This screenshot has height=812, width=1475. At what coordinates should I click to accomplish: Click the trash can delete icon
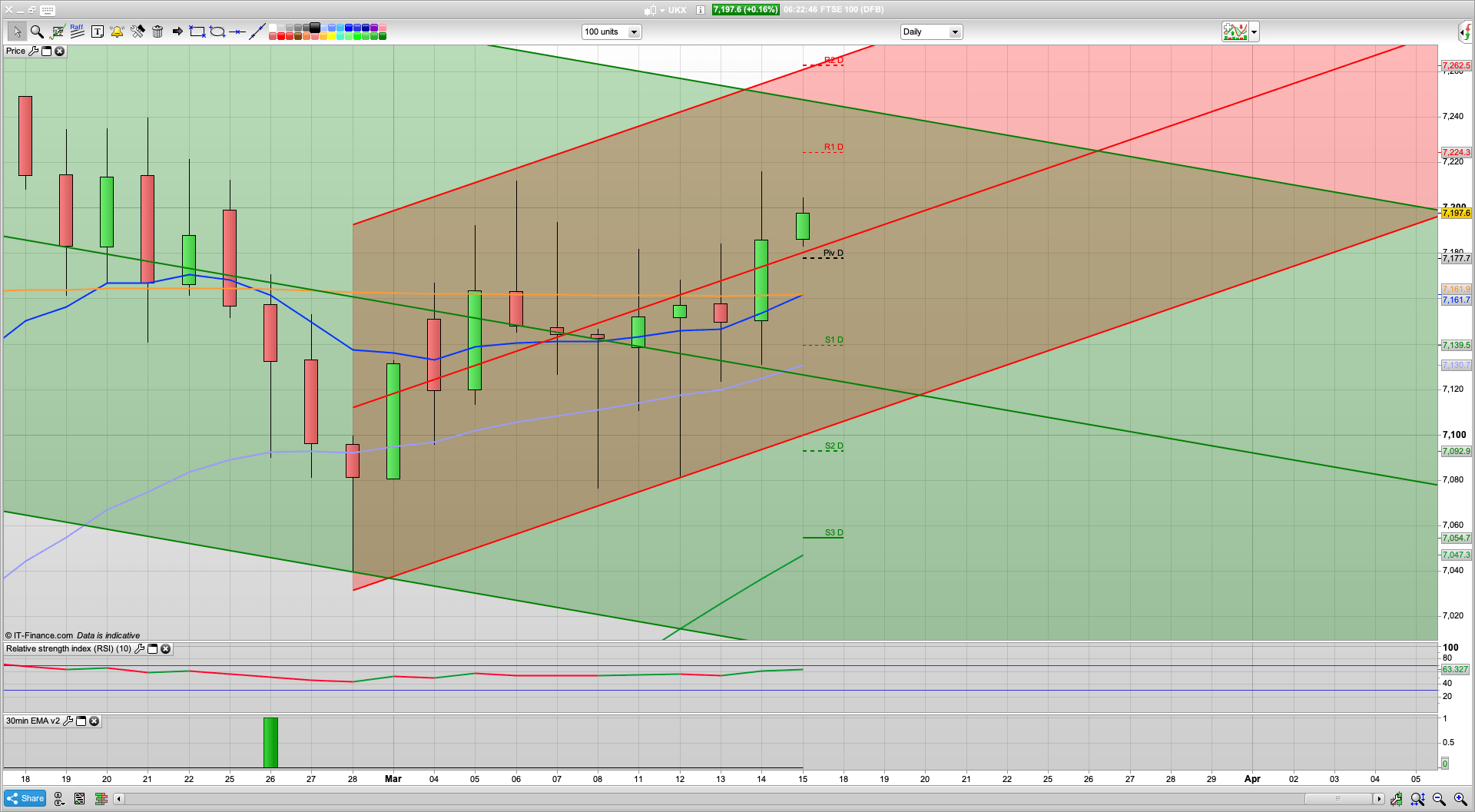tap(157, 31)
